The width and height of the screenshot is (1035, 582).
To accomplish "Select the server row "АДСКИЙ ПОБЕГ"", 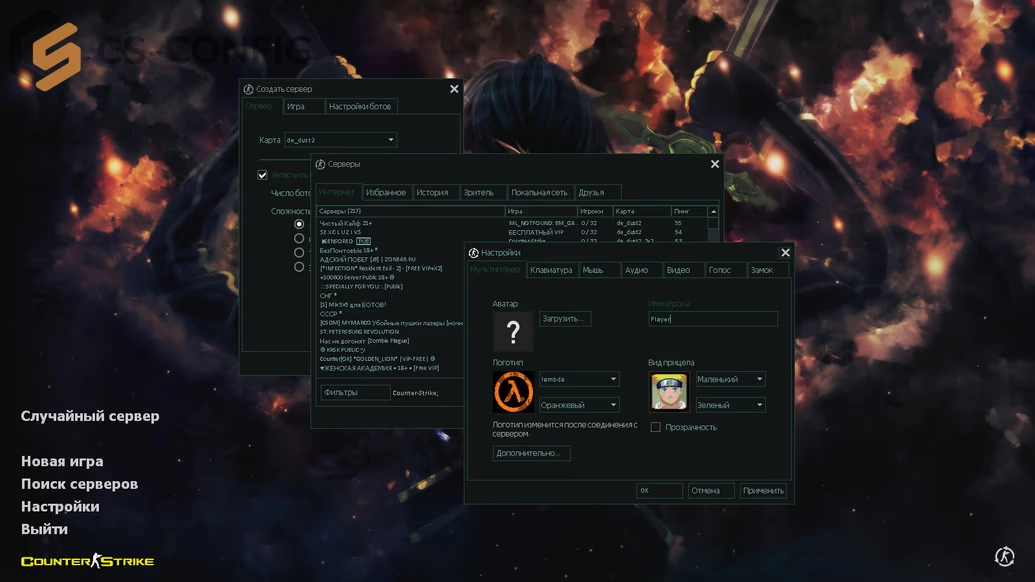I will click(389, 259).
